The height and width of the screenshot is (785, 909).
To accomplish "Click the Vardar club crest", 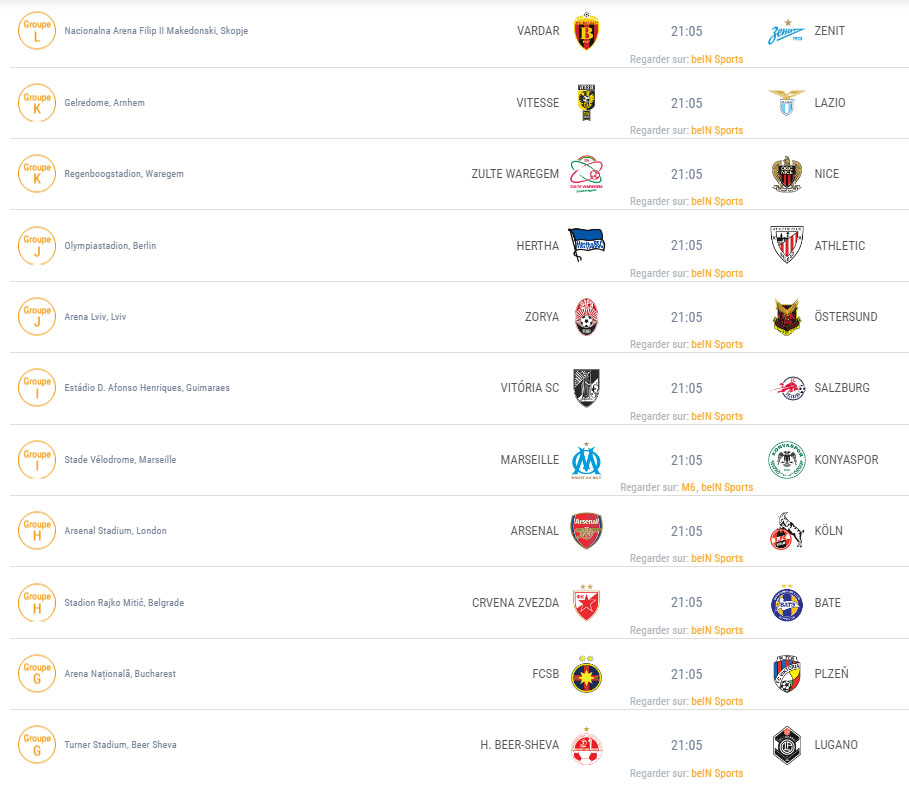I will click(586, 31).
